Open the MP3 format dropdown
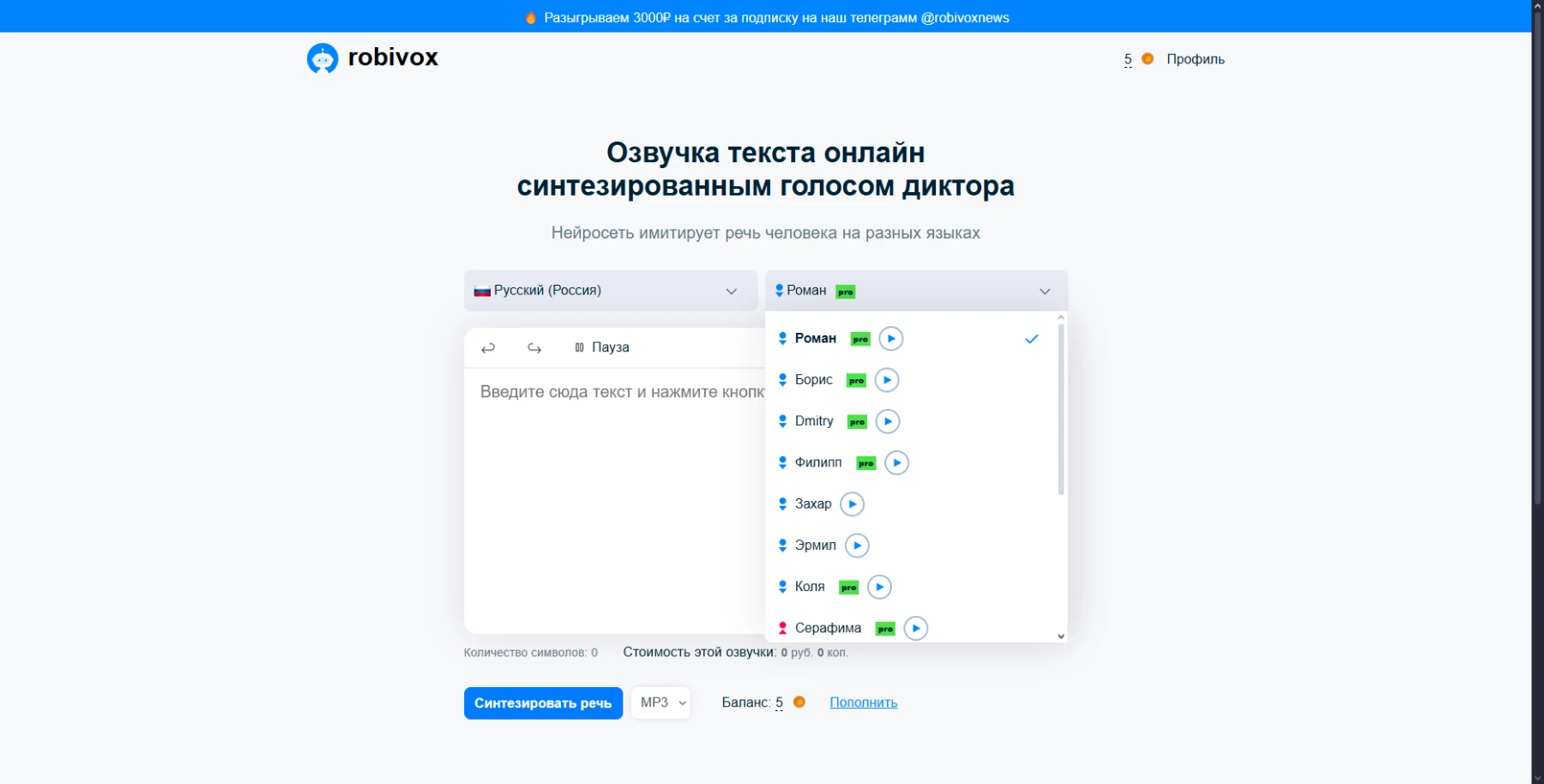Screen dimensions: 1544x784 [660, 702]
